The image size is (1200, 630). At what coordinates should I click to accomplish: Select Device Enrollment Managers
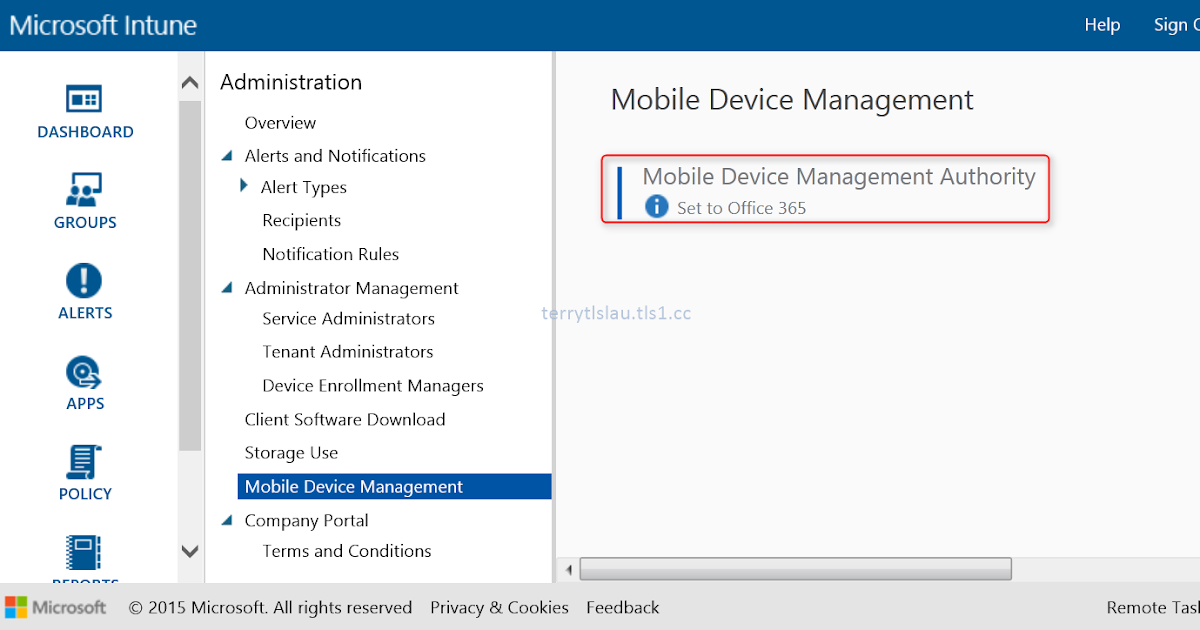click(373, 385)
